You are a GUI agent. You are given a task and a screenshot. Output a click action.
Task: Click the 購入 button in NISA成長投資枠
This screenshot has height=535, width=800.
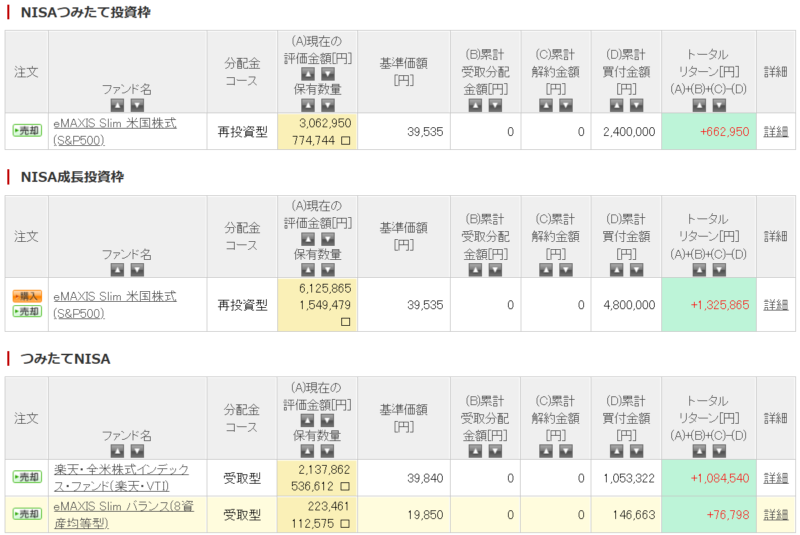(x=27, y=296)
